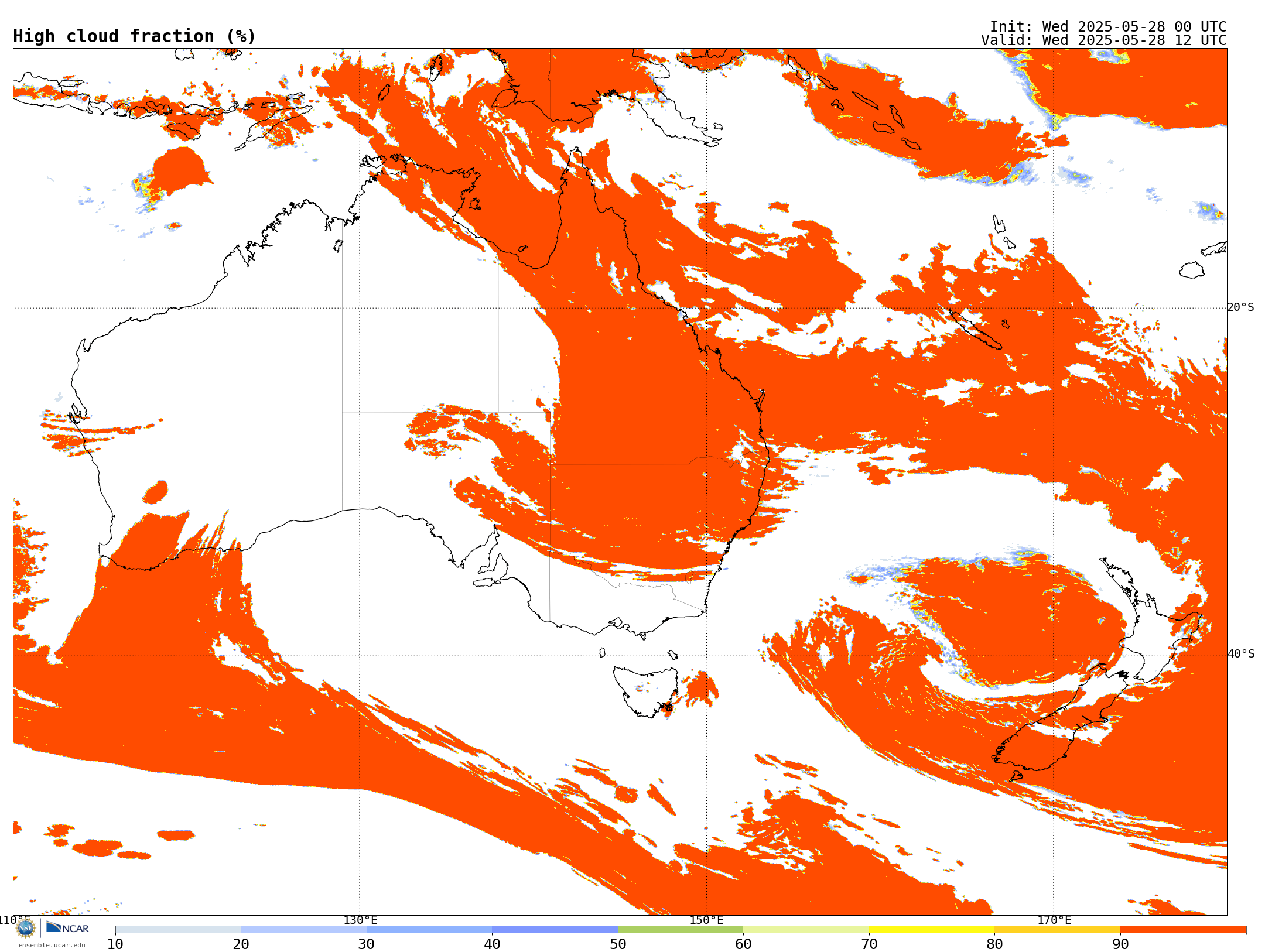The width and height of the screenshot is (1265, 952).
Task: Click the colorbar label '60'
Action: (x=743, y=944)
